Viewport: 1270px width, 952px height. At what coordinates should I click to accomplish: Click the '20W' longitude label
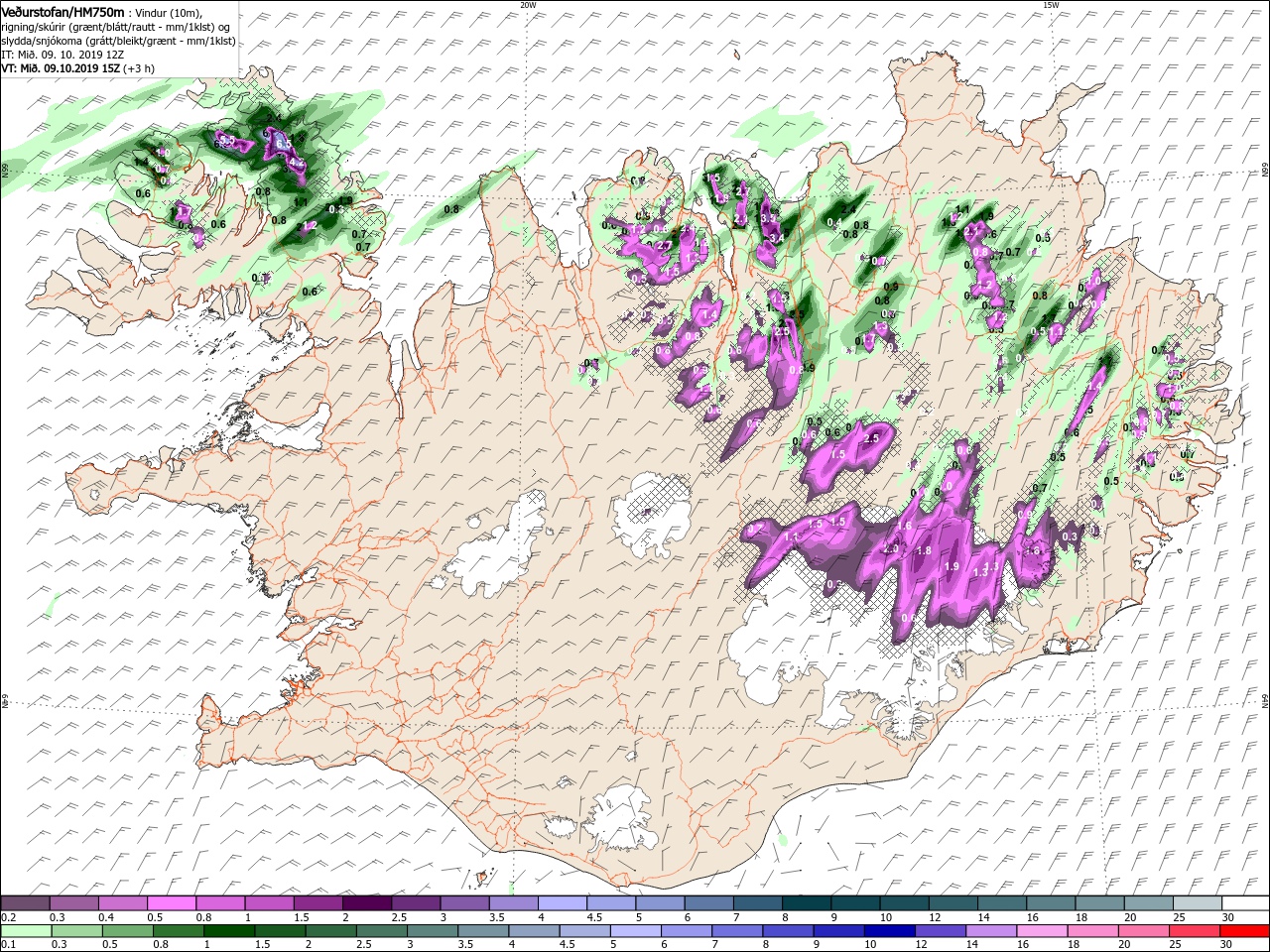(528, 5)
